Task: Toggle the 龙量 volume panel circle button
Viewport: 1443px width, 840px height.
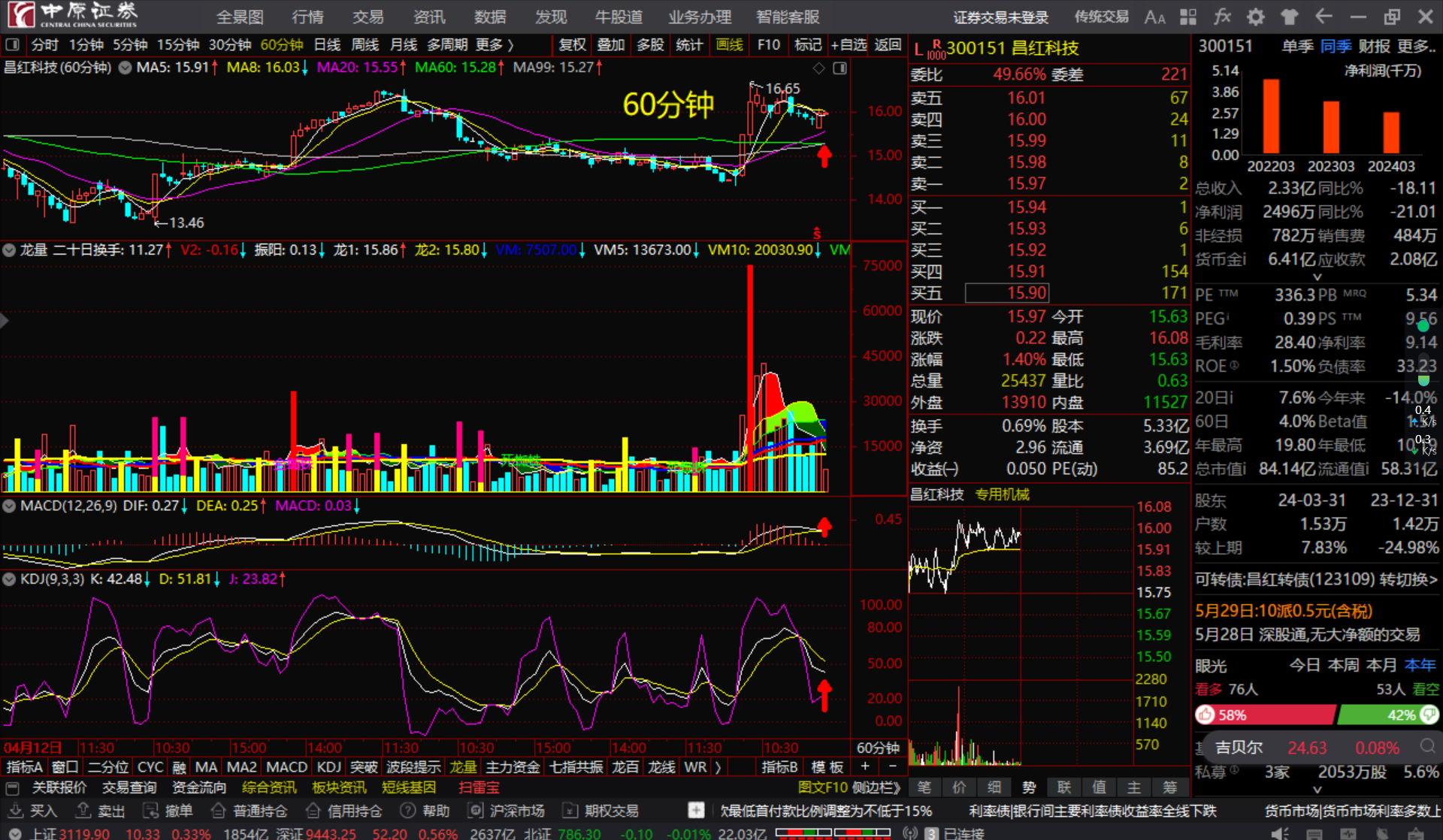Action: (10, 250)
